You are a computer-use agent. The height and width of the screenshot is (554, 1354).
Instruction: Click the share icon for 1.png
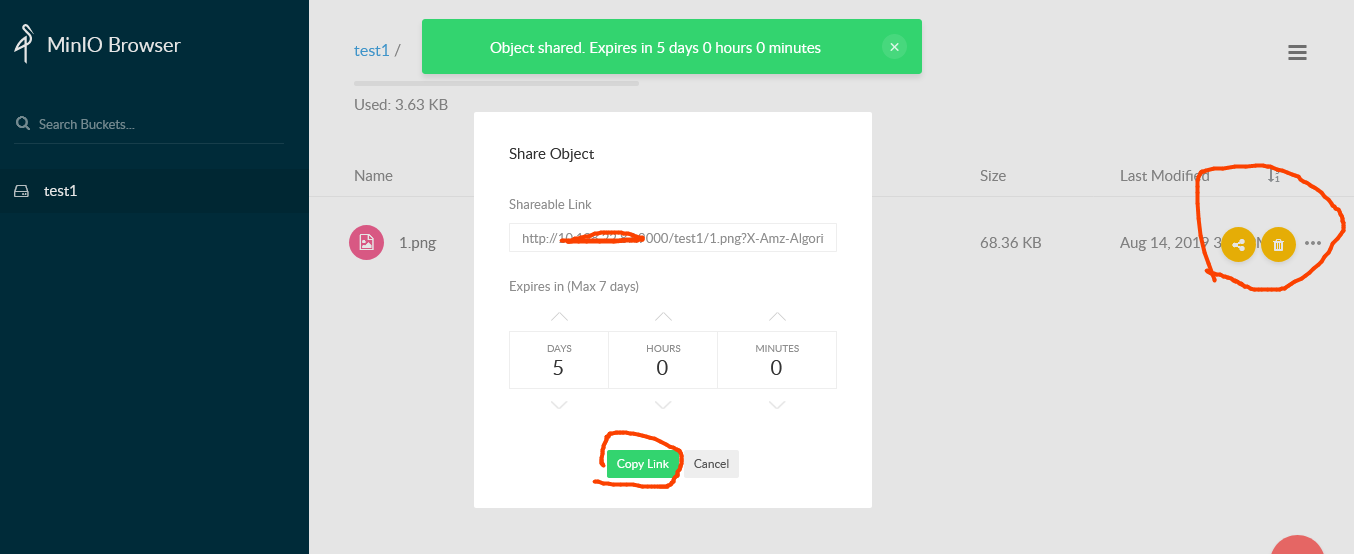[x=1239, y=244]
